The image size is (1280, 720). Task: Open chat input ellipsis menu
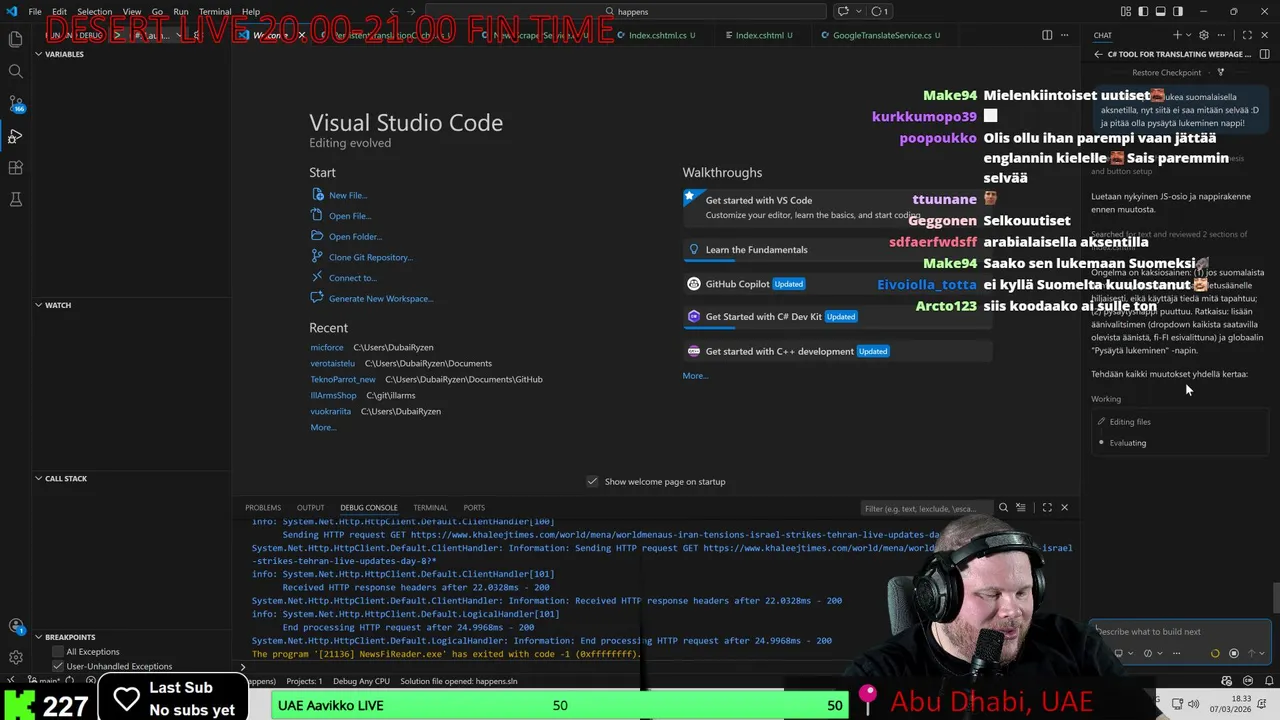click(x=1175, y=653)
